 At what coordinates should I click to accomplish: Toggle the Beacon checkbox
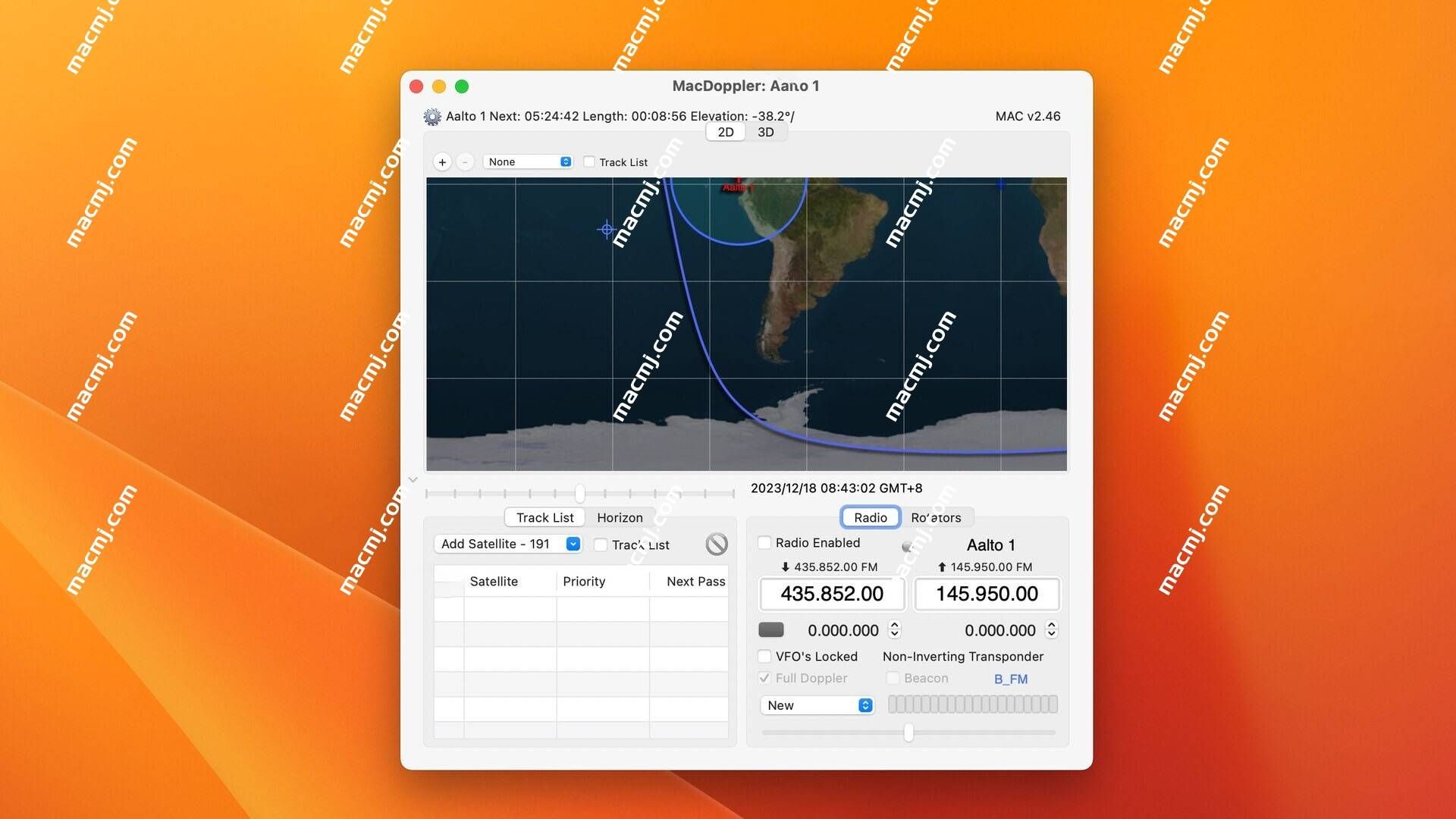coord(893,678)
